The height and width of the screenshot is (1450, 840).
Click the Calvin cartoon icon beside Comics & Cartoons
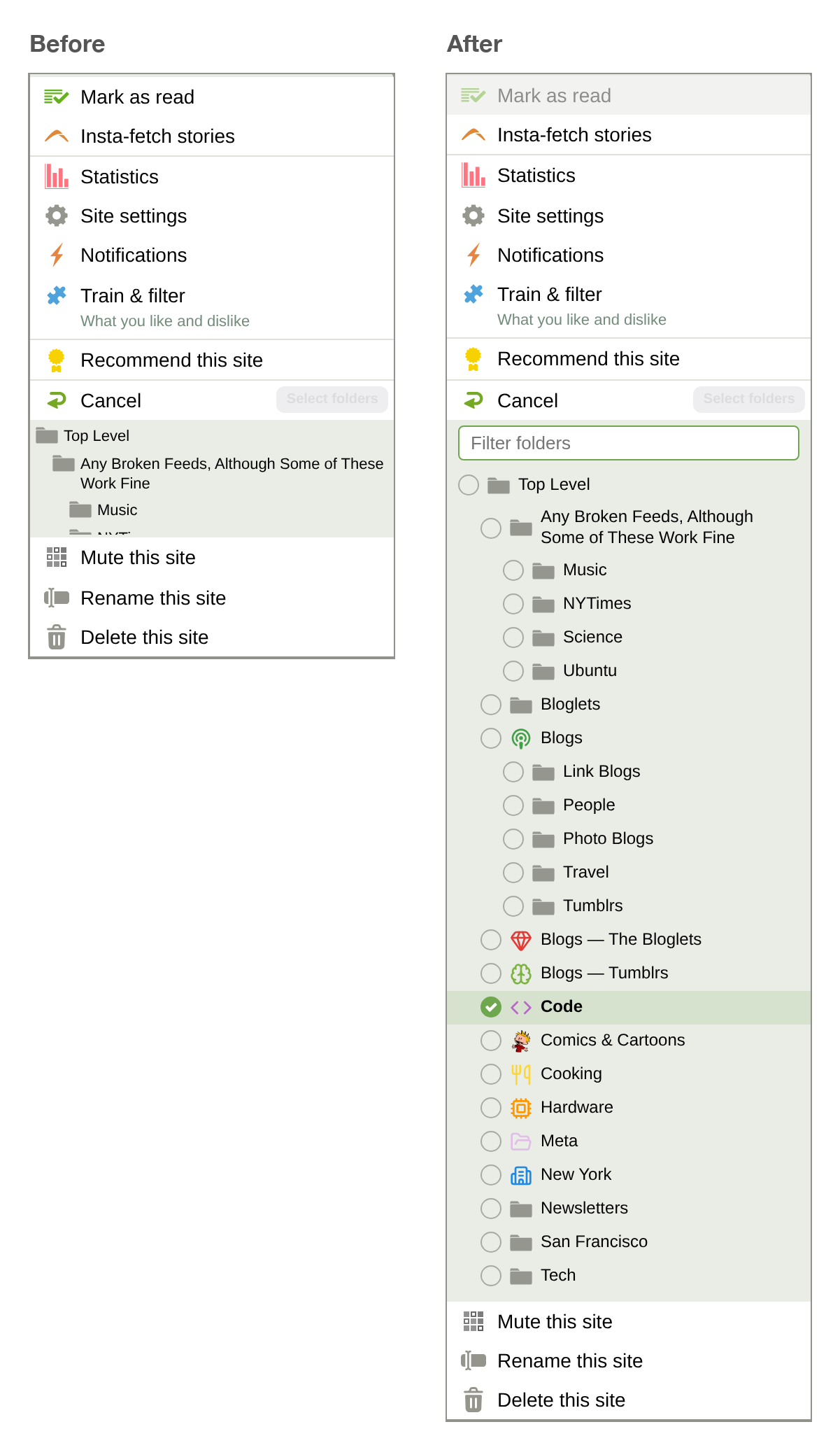(521, 1041)
